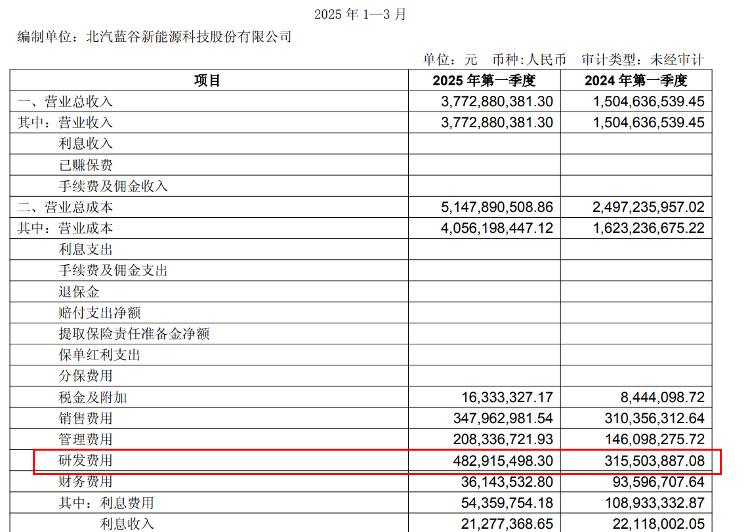Click the value 22,118,002.05
Viewport: 750px width, 532px height.
pos(659,524)
